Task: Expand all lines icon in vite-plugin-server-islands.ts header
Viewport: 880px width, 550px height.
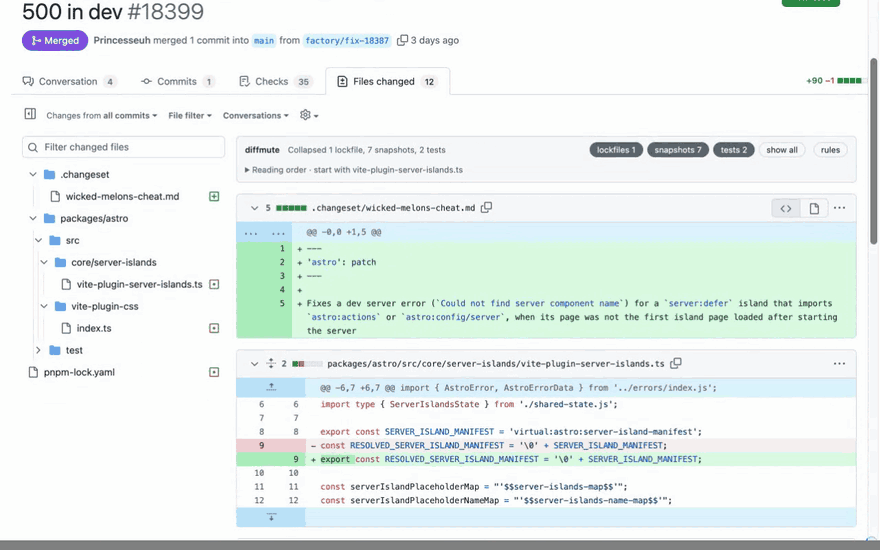Action: [271, 363]
